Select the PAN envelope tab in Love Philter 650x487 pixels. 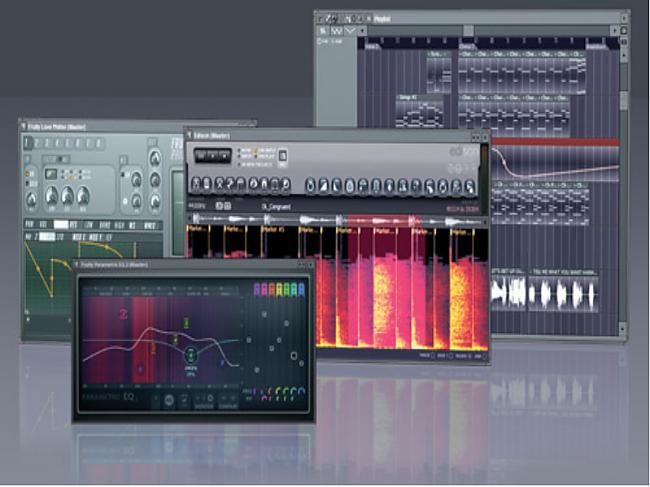pos(30,224)
